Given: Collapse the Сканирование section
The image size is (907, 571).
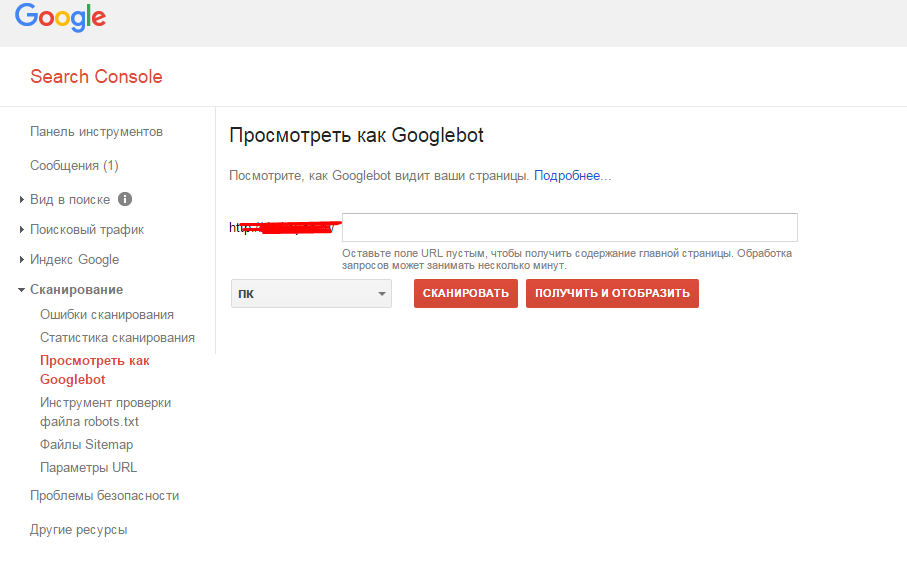Looking at the screenshot, I should 76,289.
